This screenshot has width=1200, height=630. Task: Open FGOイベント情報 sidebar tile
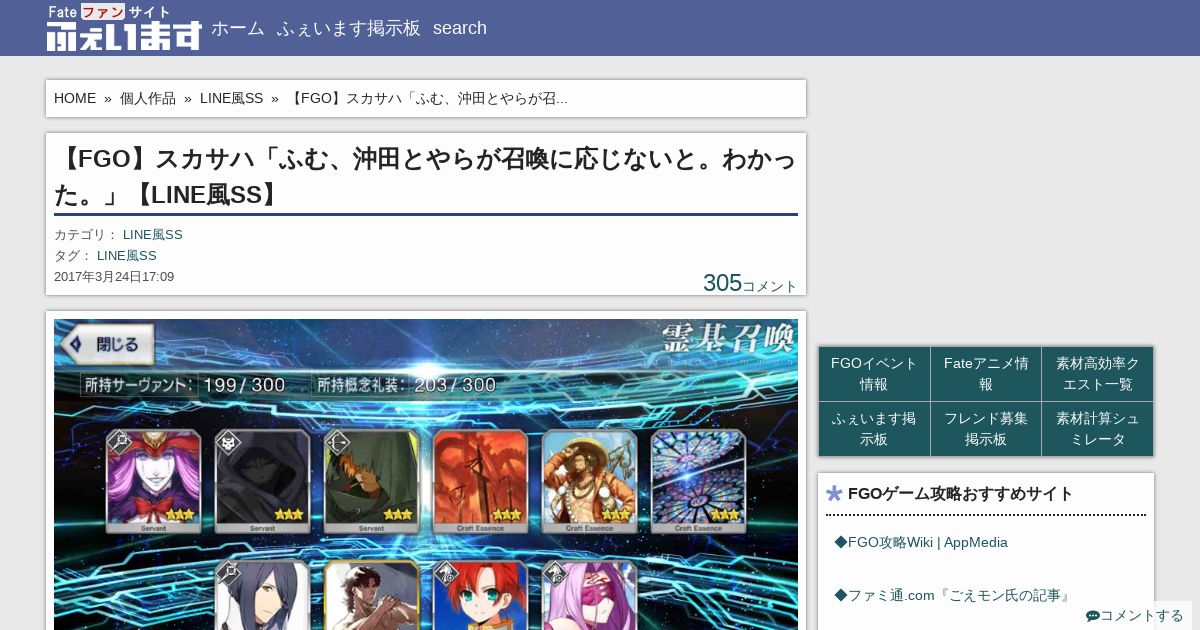click(874, 374)
